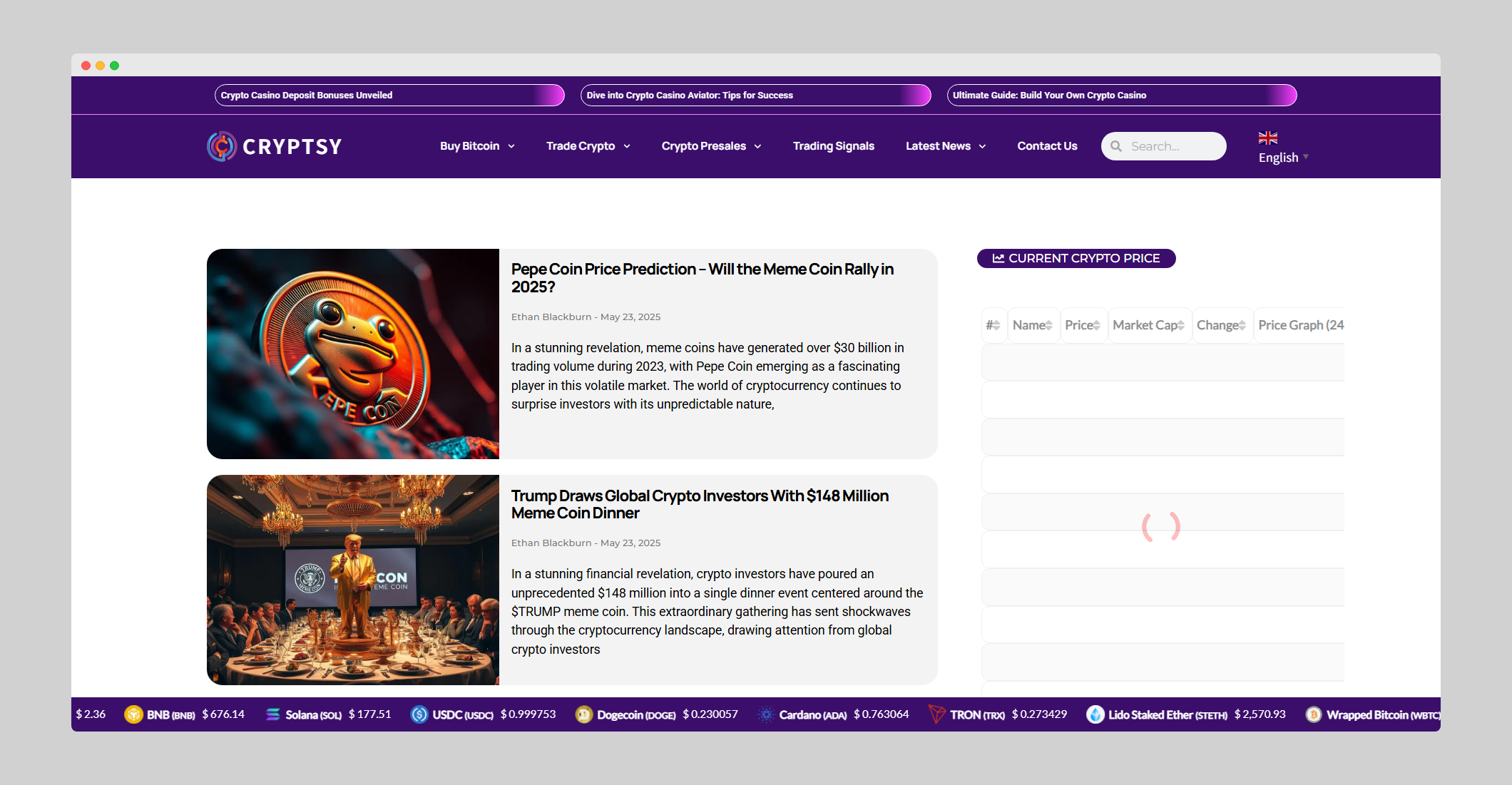This screenshot has width=1512, height=785.
Task: Sort table by Name column
Action: (1032, 325)
